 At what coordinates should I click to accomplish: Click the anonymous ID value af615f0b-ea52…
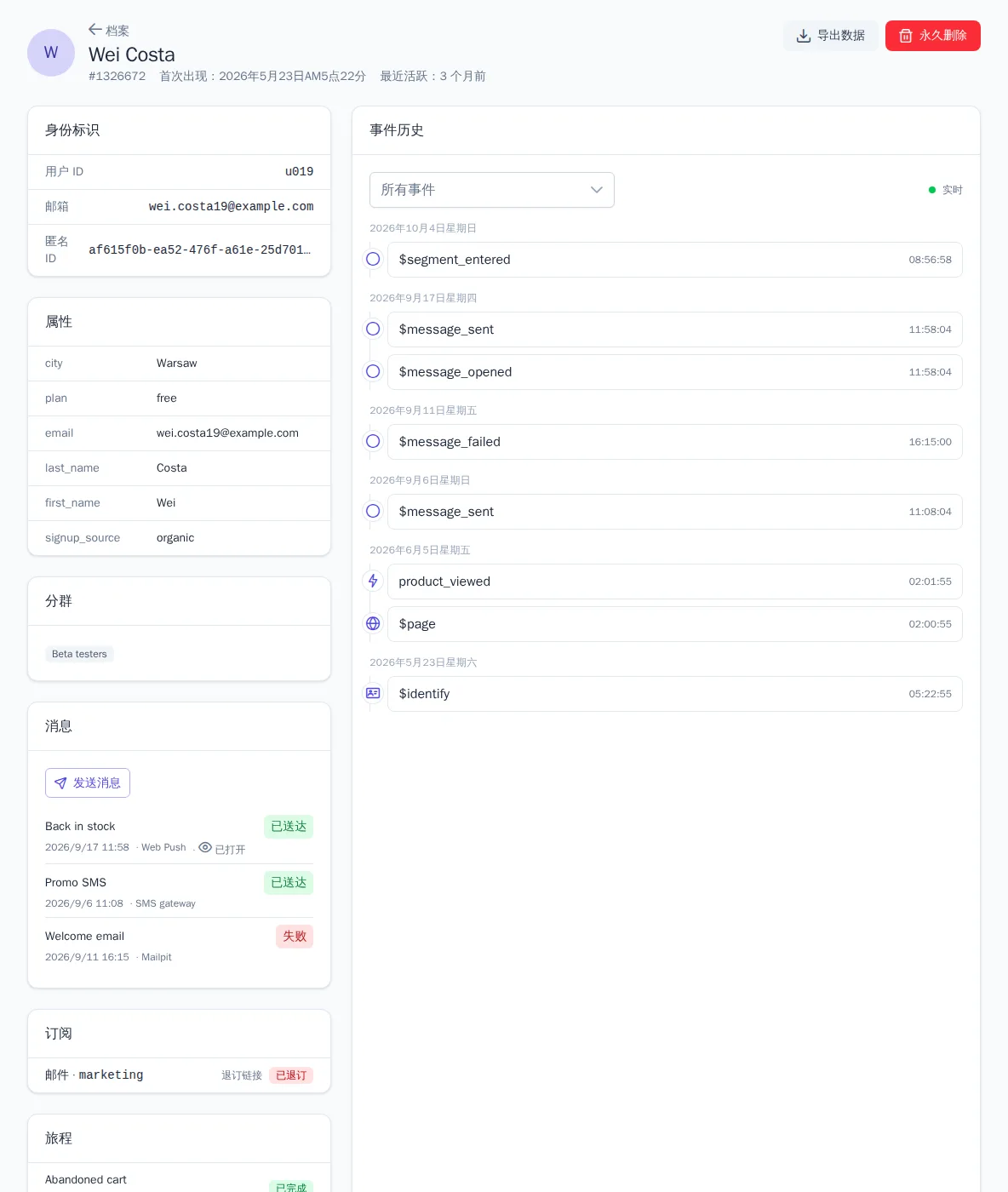200,250
